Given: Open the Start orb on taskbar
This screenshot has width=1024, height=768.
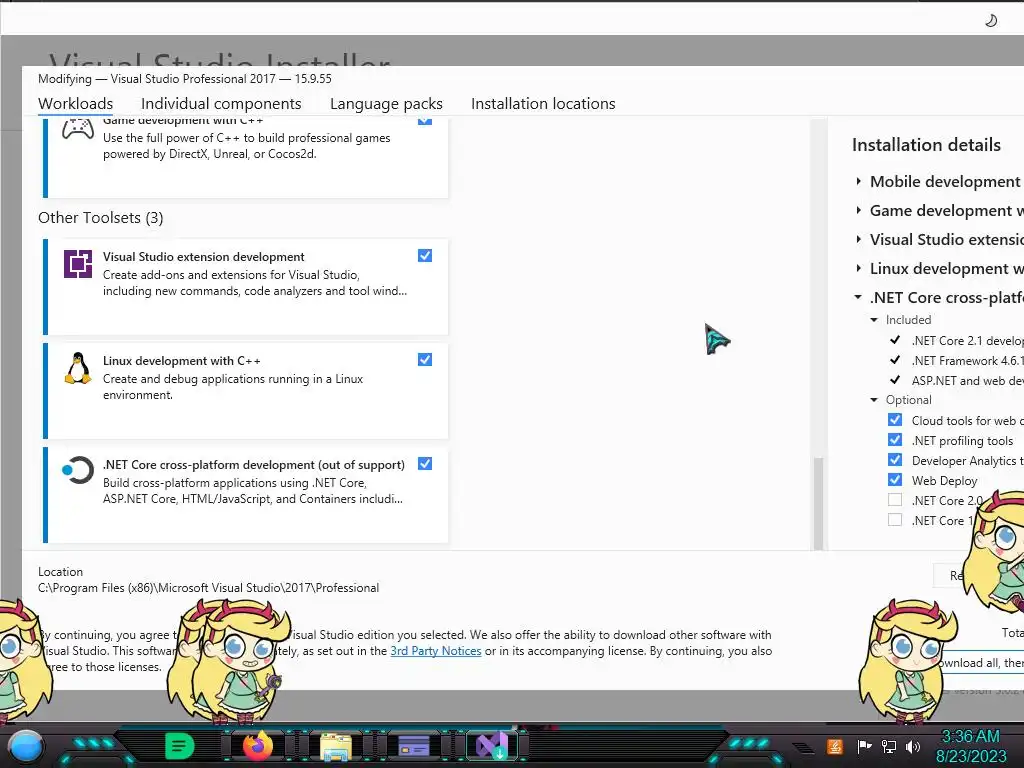Looking at the screenshot, I should [x=26, y=747].
